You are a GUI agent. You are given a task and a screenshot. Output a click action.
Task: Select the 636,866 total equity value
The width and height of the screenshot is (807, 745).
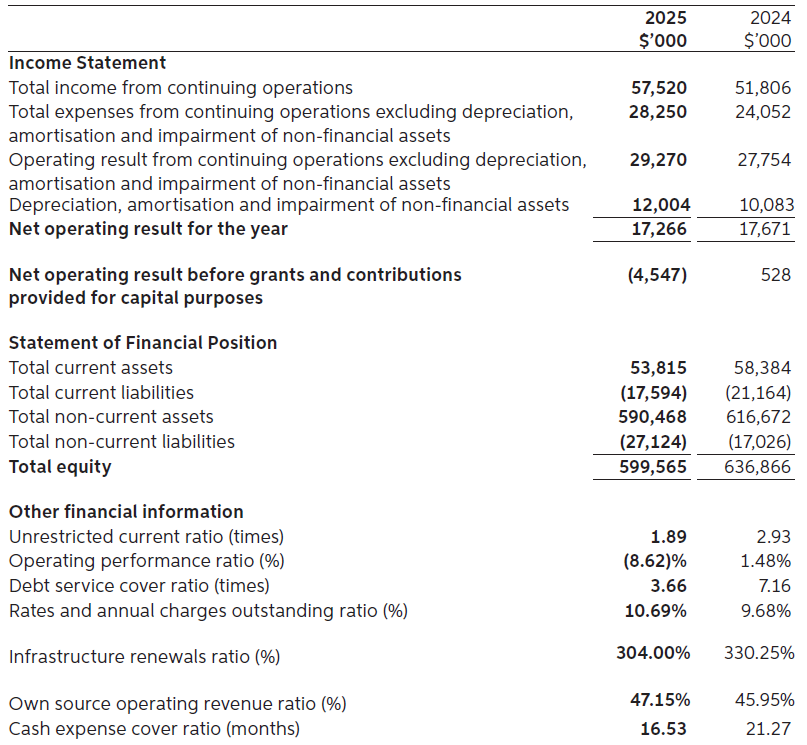click(757, 467)
